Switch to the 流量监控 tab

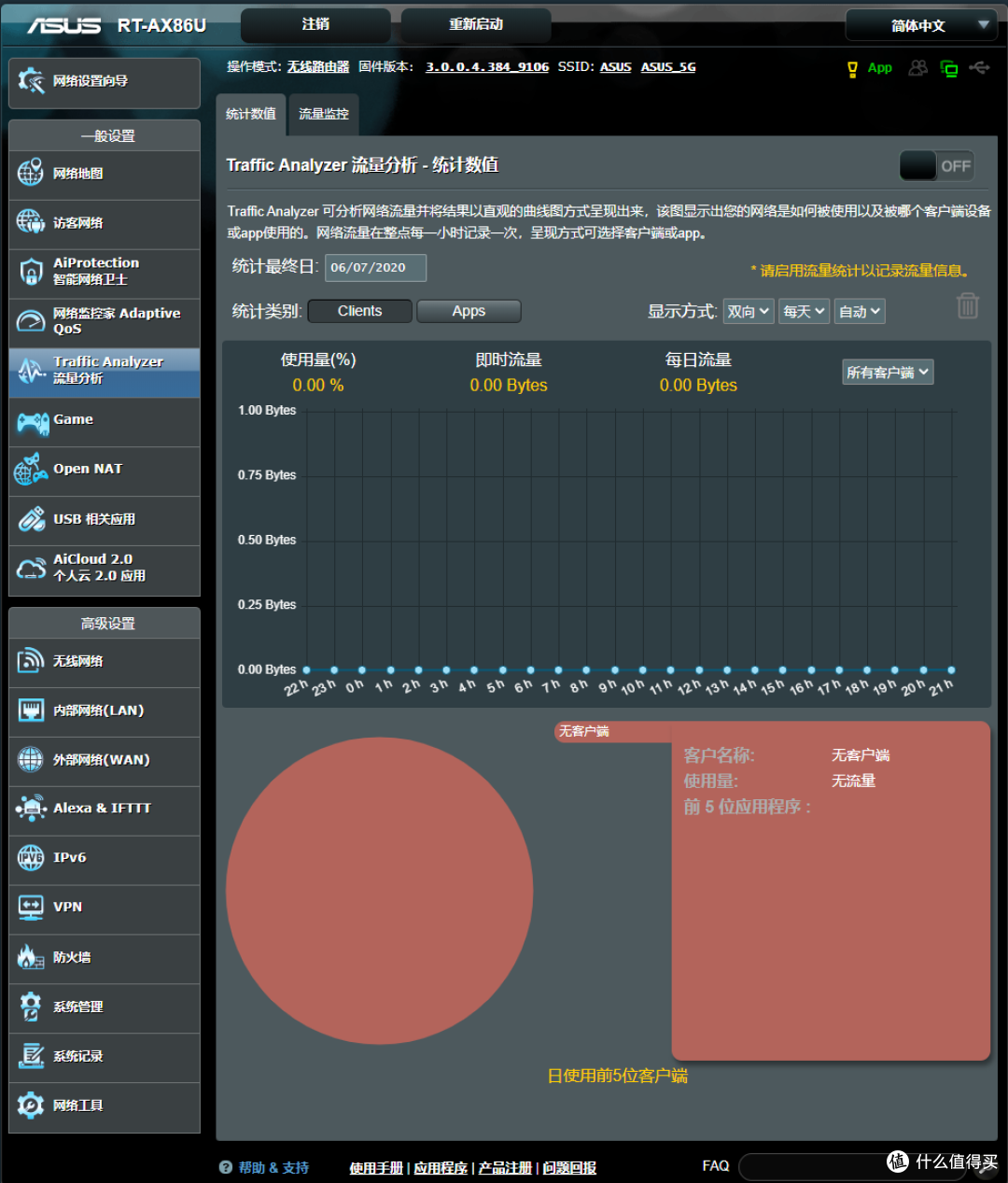click(x=324, y=114)
